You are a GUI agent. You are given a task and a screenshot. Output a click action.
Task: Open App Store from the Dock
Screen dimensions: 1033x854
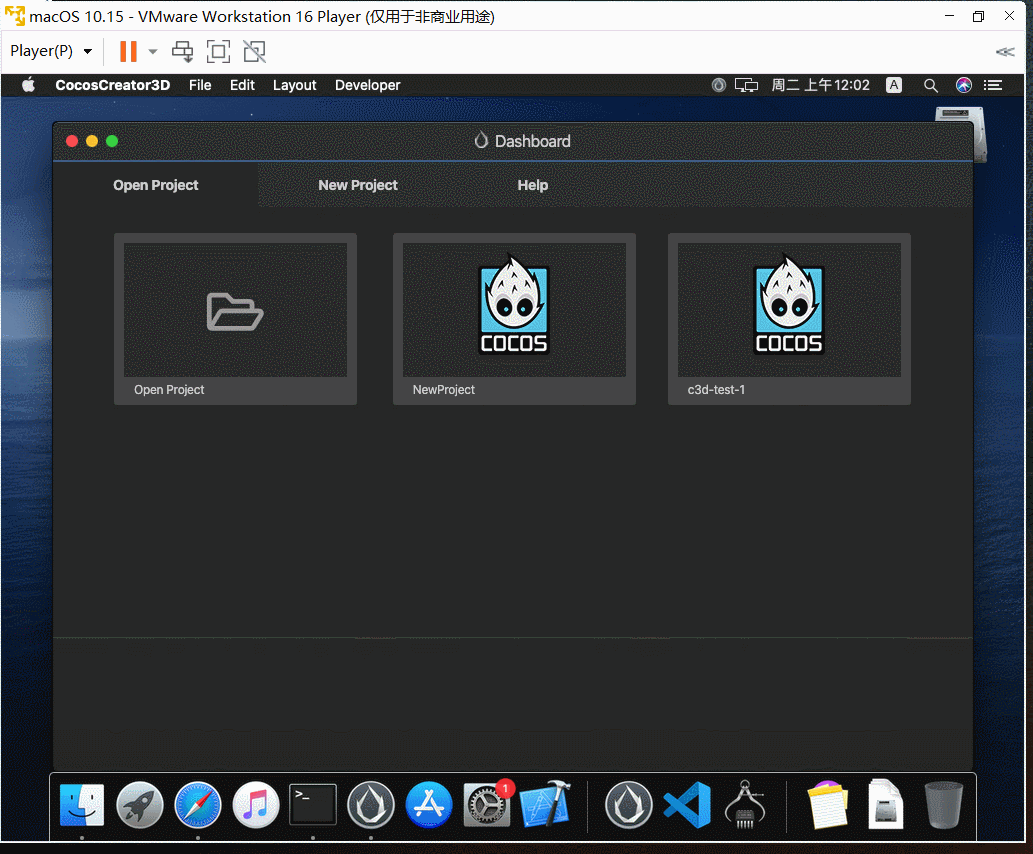pyautogui.click(x=429, y=805)
